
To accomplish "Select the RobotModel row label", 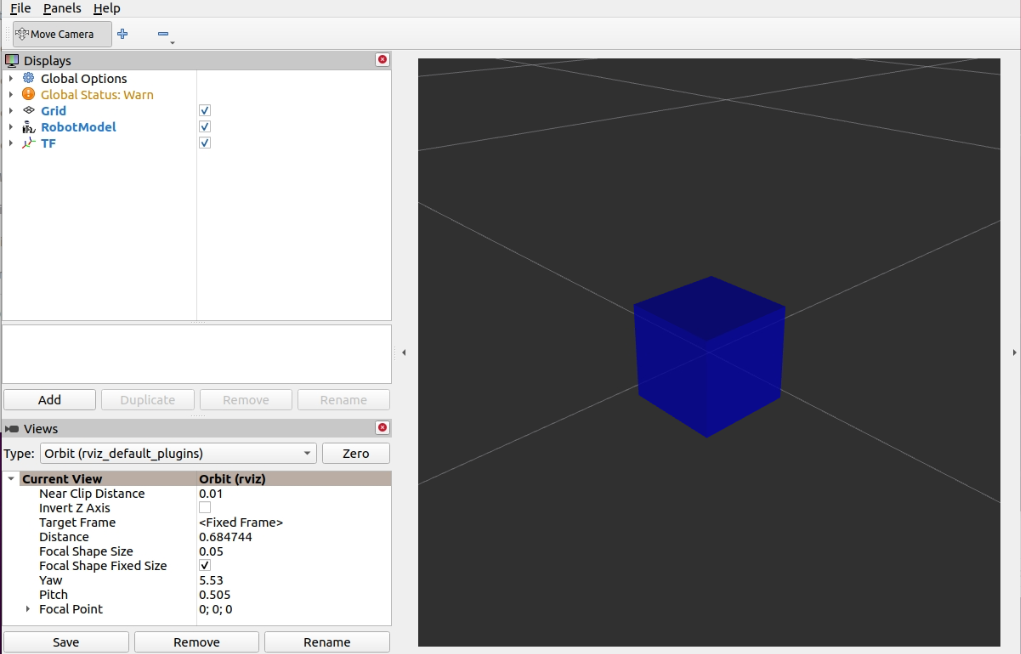I will tap(78, 127).
